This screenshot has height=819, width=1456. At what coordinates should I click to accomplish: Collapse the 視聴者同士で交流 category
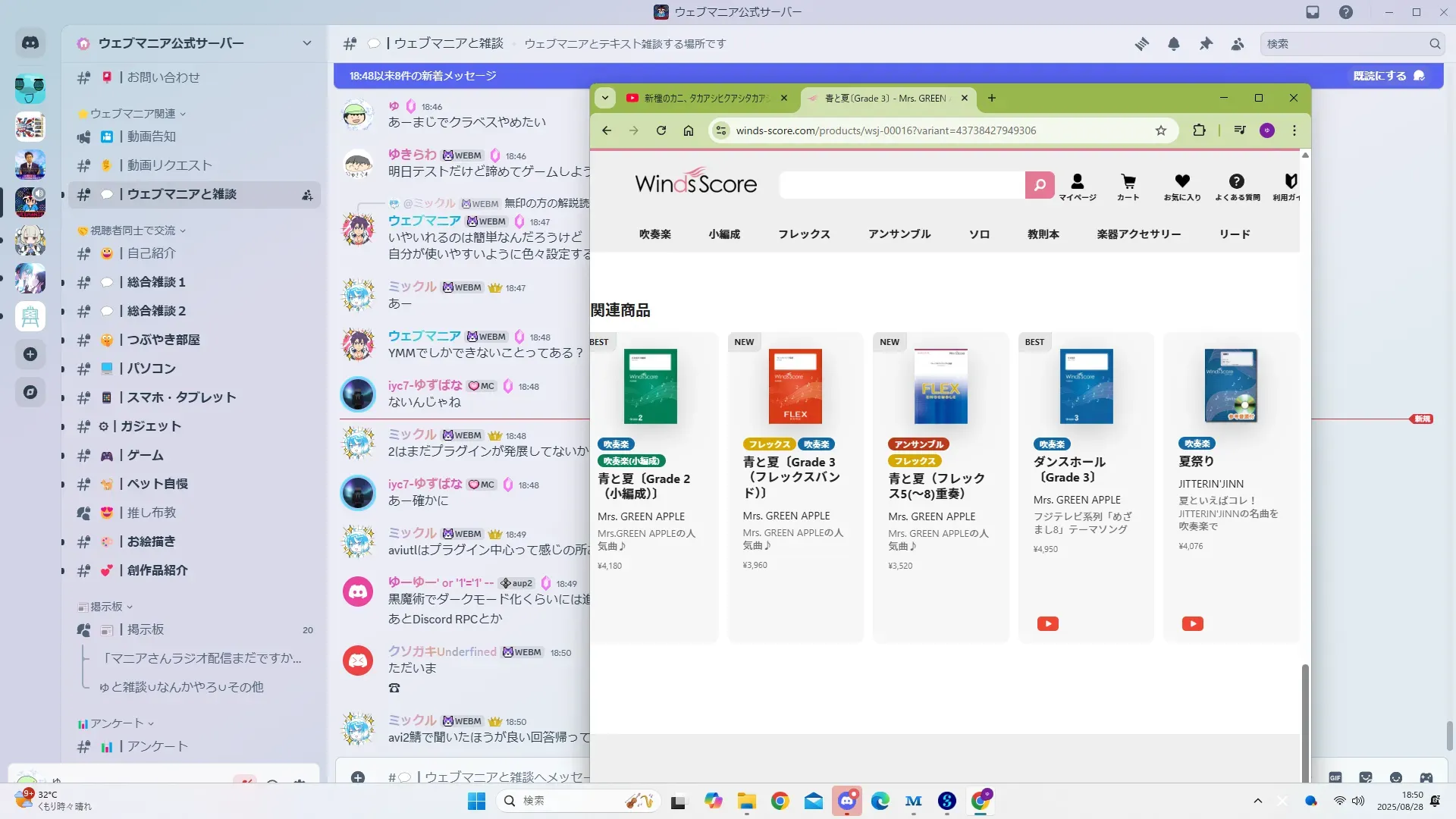tap(133, 231)
